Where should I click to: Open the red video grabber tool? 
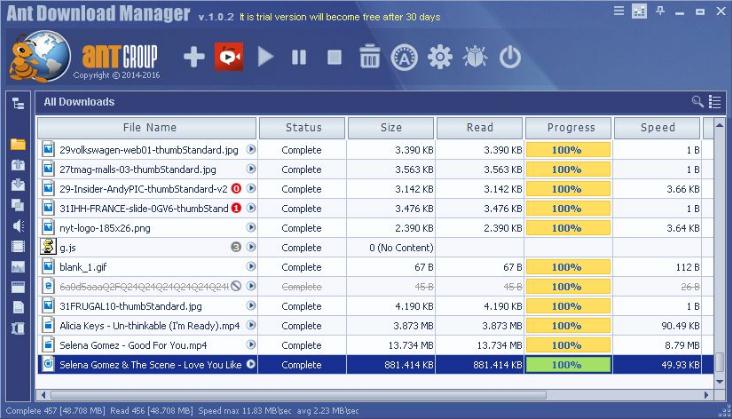pyautogui.click(x=229, y=57)
